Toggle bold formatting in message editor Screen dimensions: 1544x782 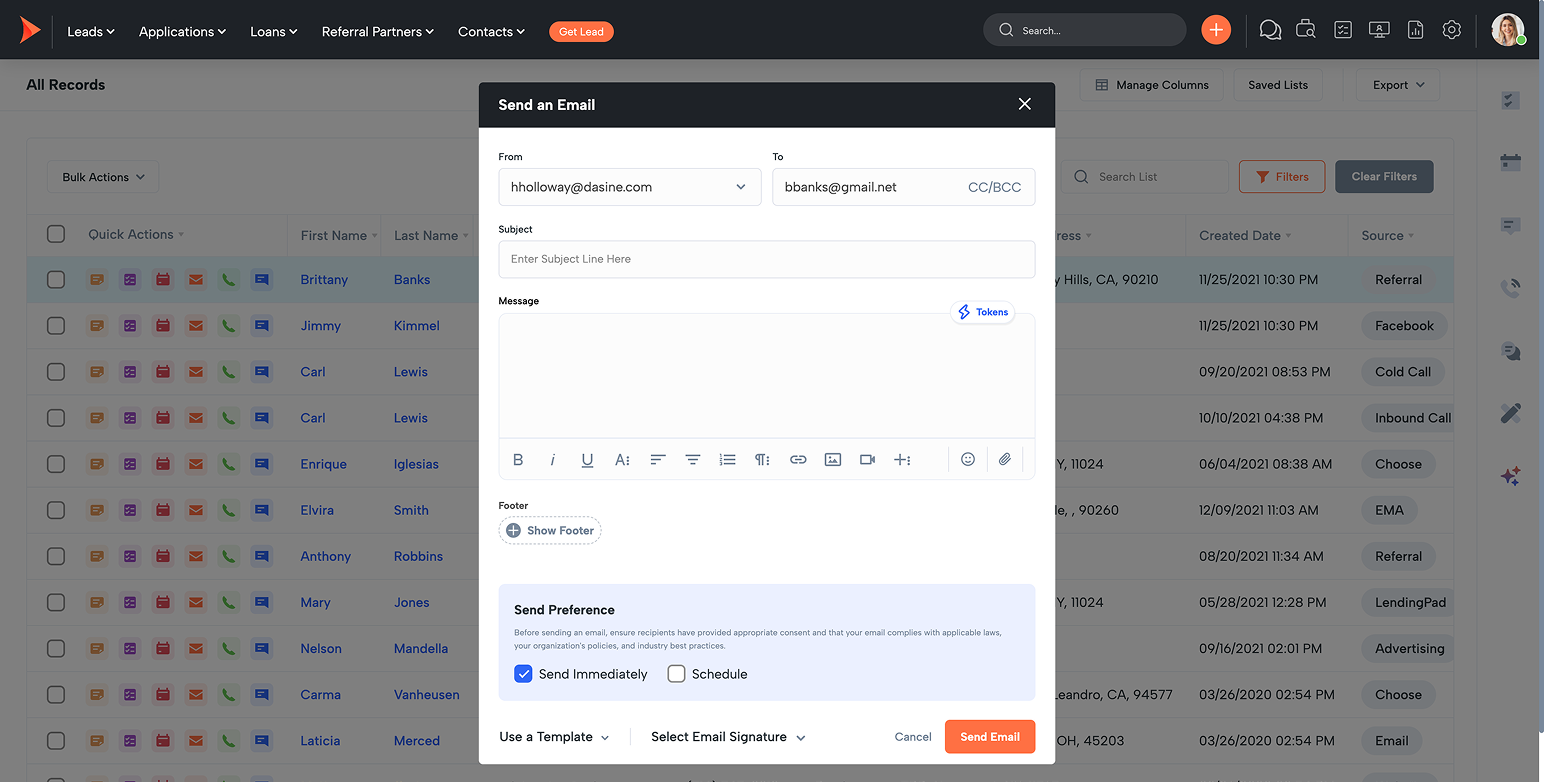click(518, 460)
